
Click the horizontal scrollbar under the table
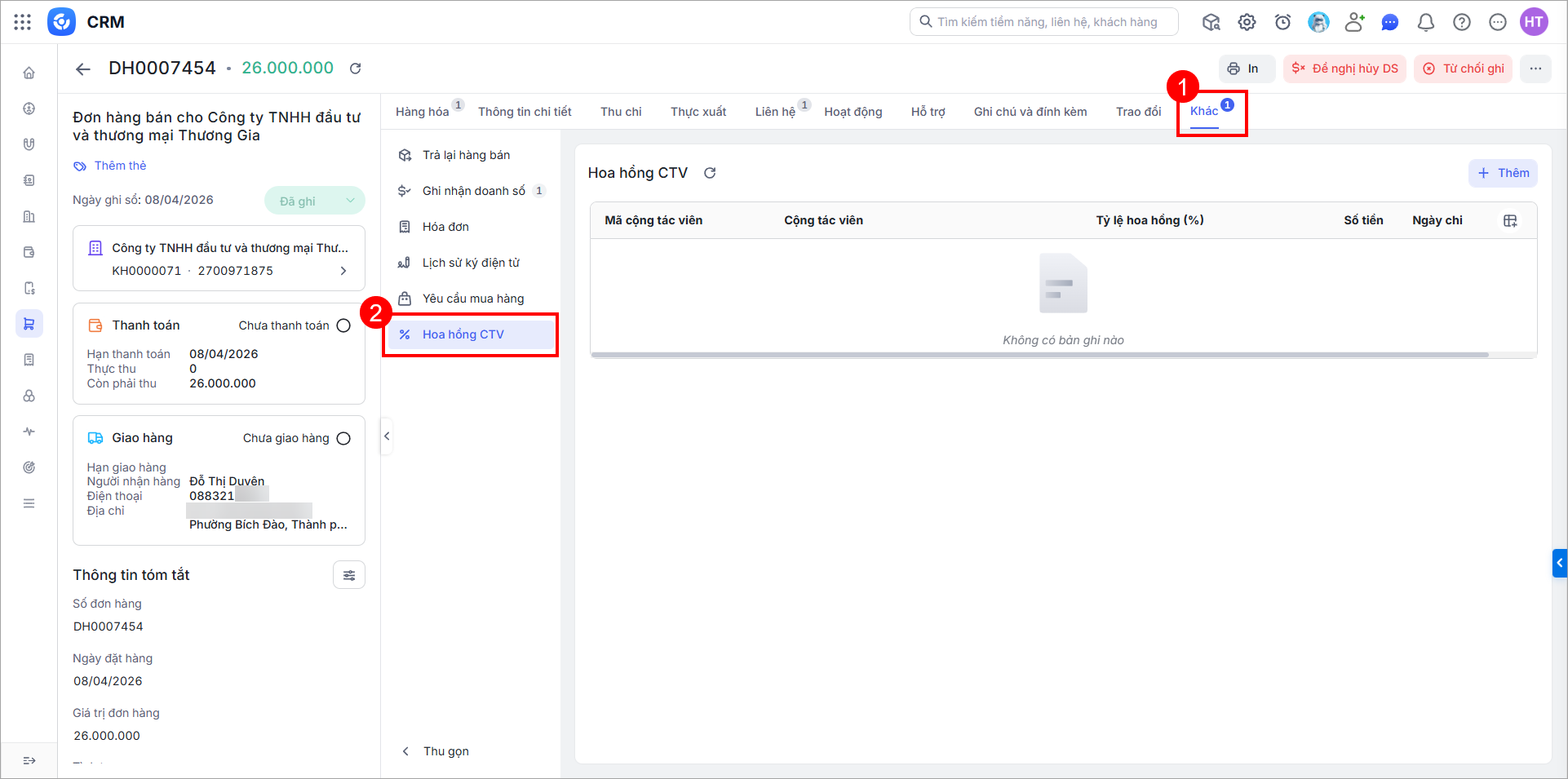pos(1039,355)
